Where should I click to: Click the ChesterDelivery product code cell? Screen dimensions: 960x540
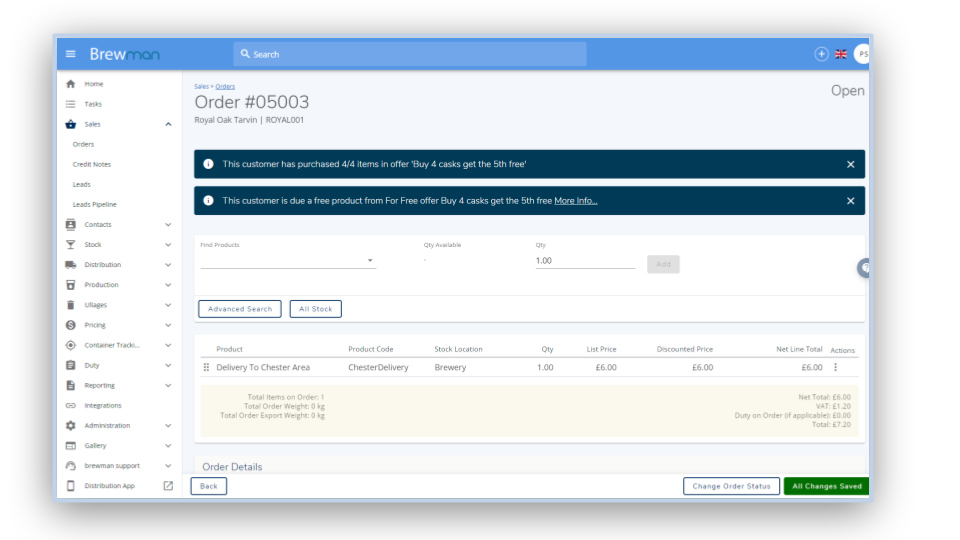click(x=378, y=367)
